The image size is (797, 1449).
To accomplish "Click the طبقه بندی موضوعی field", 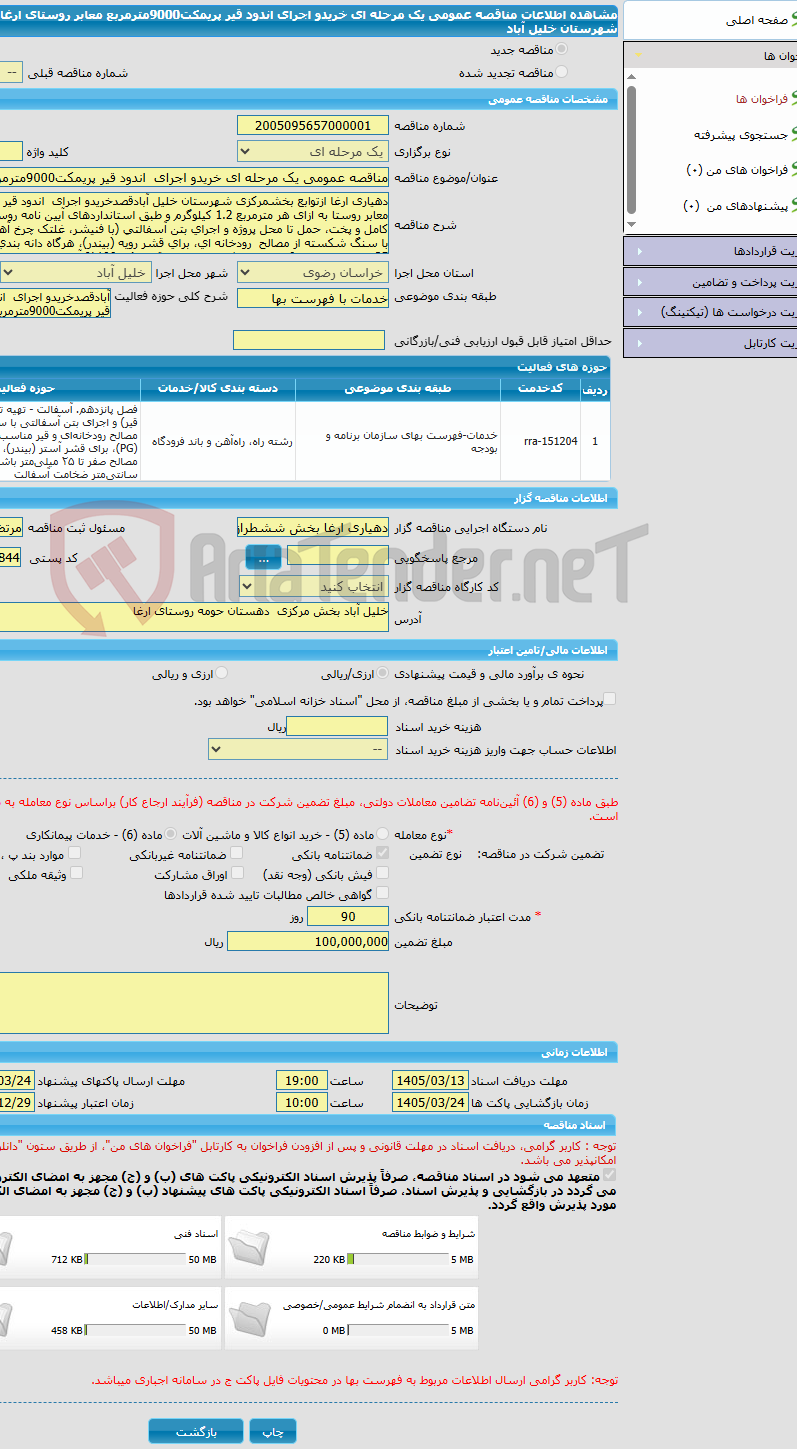I will pyautogui.click(x=311, y=298).
